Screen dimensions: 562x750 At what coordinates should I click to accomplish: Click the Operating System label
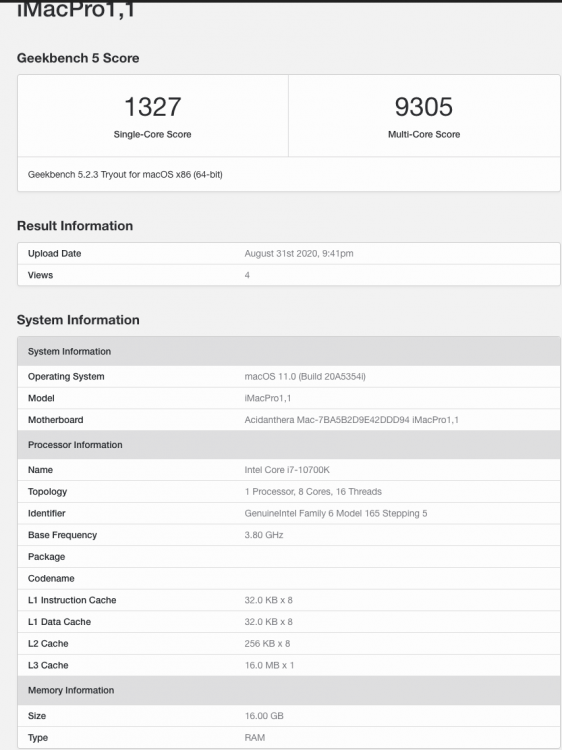(66, 376)
